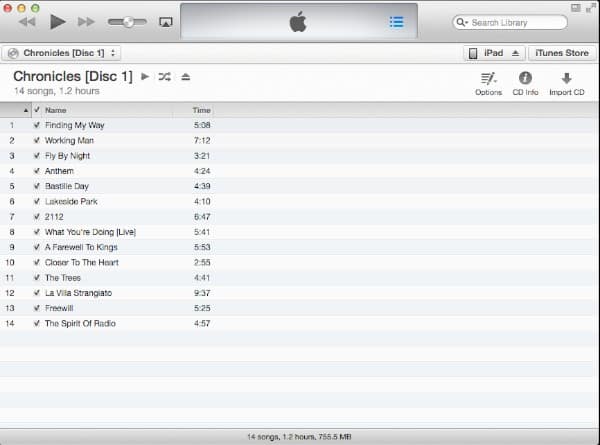
Task: Select the song name A Farewell To Kings
Action: click(x=81, y=247)
